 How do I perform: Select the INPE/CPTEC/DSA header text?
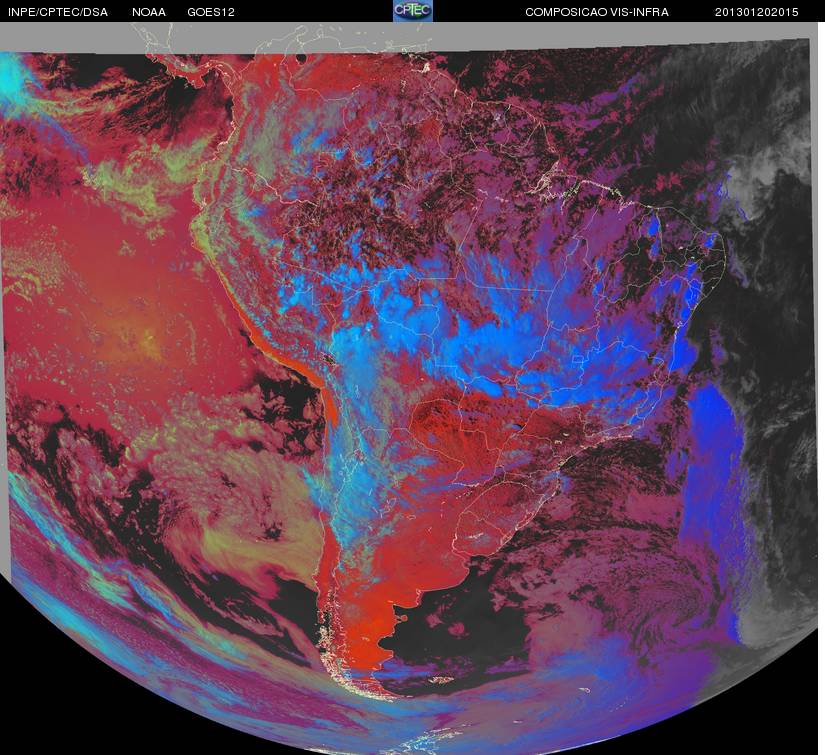[58, 12]
